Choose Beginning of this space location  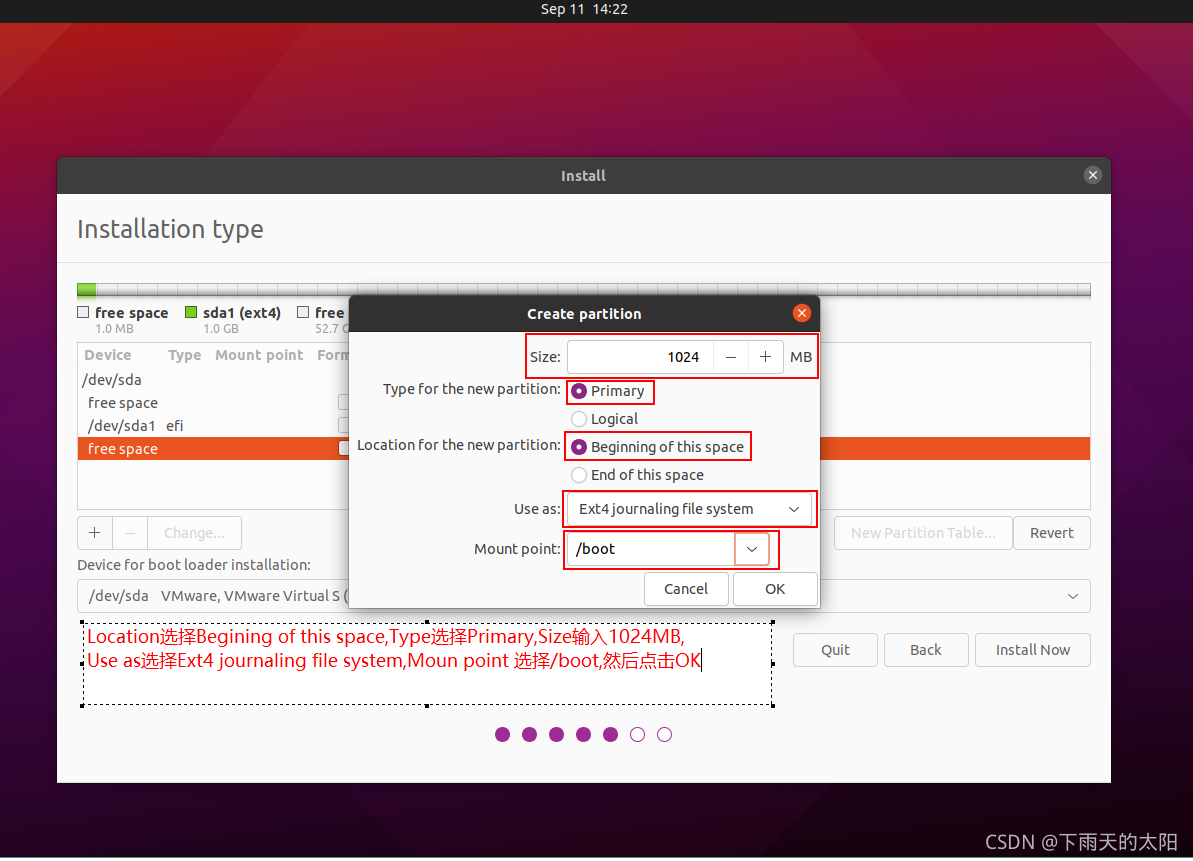[x=657, y=447]
